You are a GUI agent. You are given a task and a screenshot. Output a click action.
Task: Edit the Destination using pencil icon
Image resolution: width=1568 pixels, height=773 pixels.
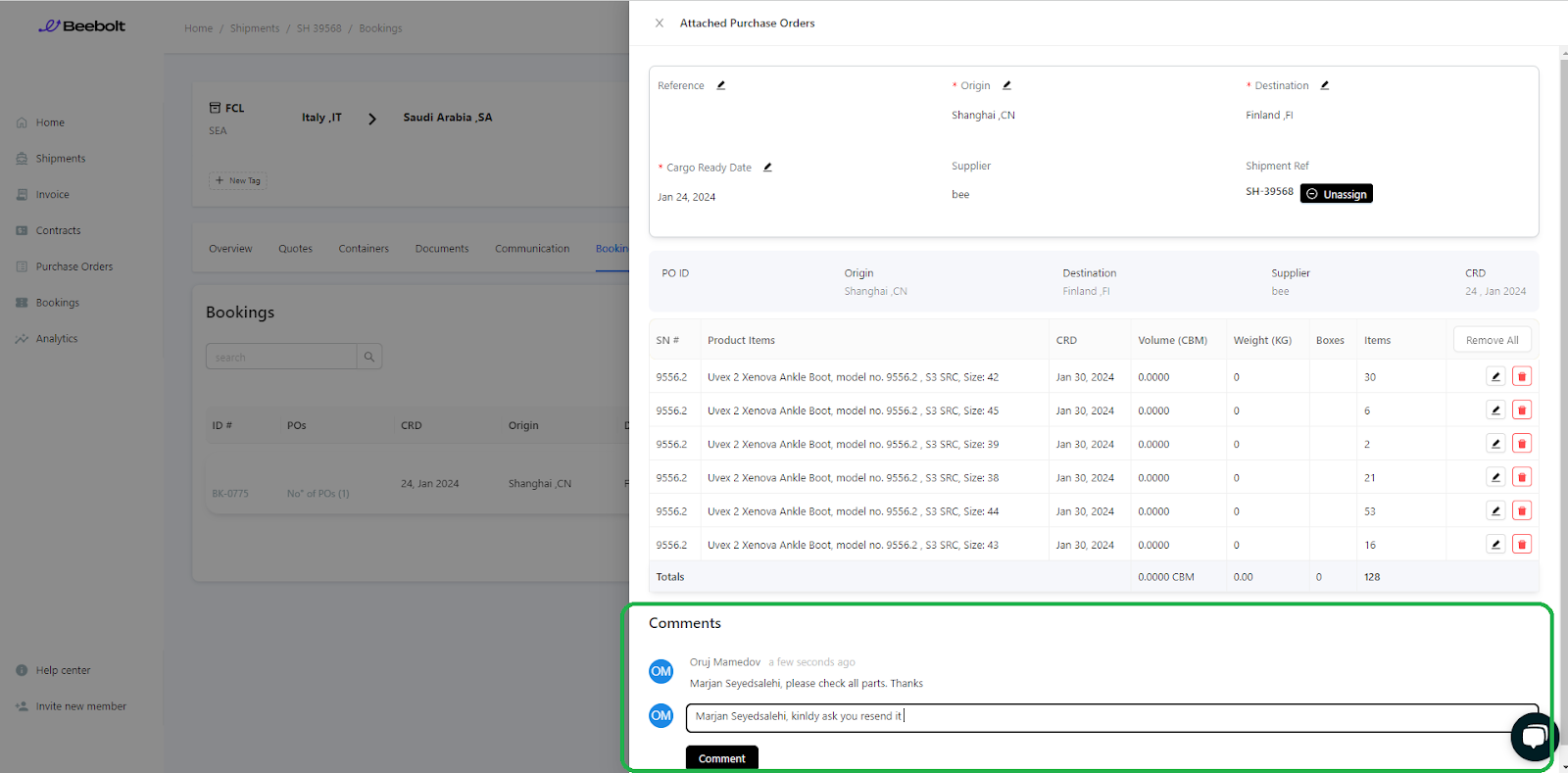point(1325,85)
